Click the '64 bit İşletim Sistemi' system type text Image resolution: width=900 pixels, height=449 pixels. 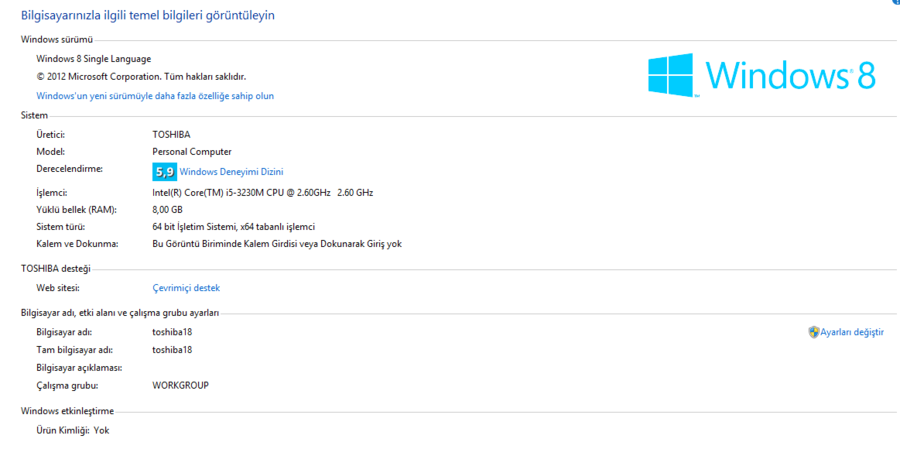tap(233, 227)
